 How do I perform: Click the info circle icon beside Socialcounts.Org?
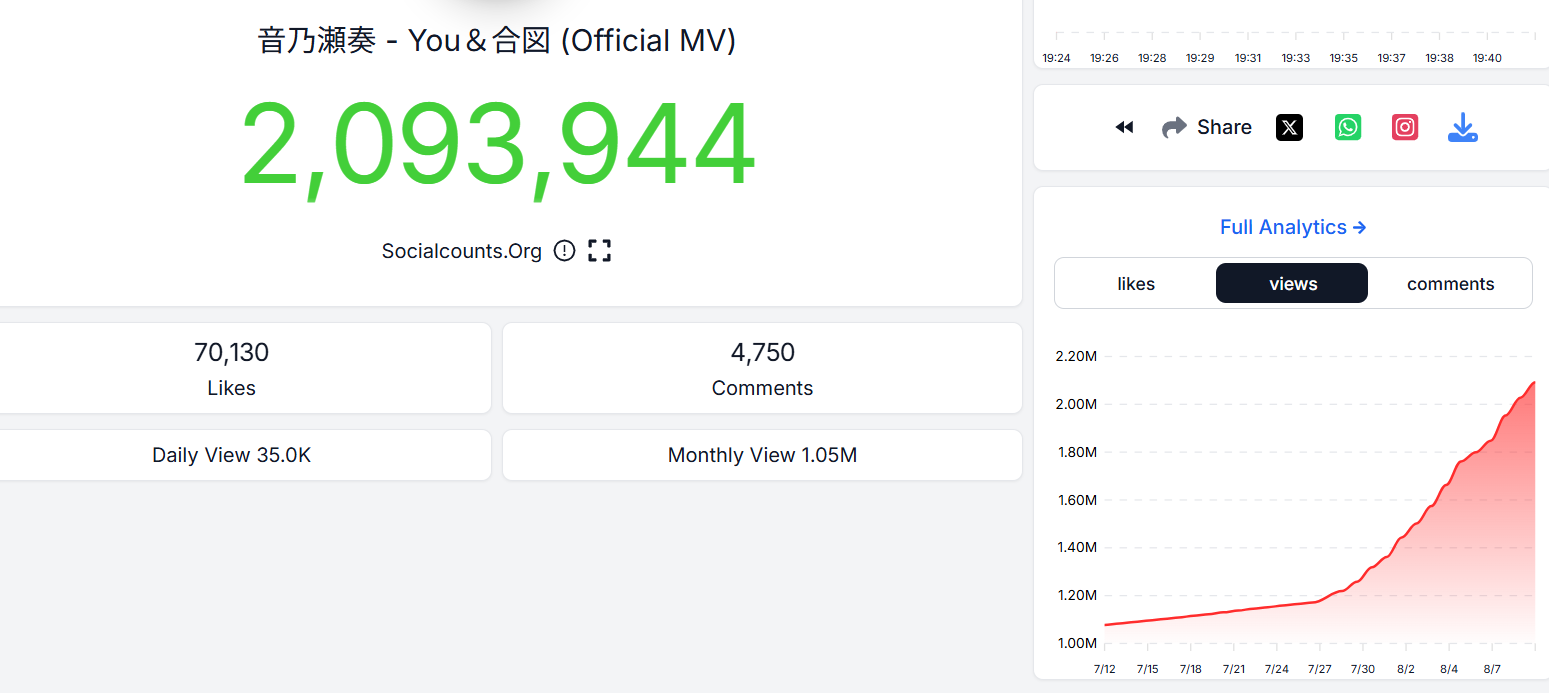[x=565, y=251]
